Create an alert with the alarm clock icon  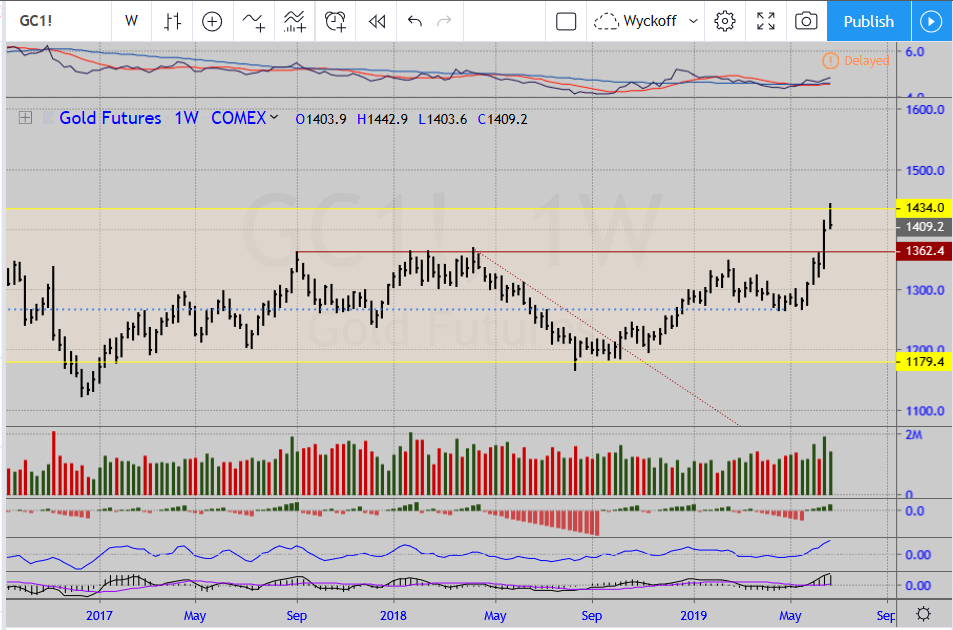point(336,21)
